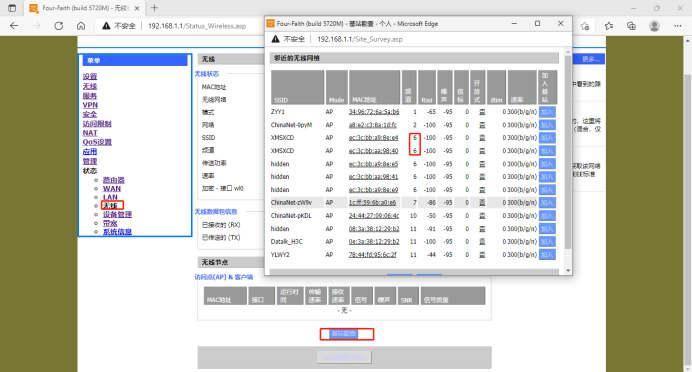The height and width of the screenshot is (372, 692).
Task: Reload the page with refresh icon
Action: click(x=59, y=26)
